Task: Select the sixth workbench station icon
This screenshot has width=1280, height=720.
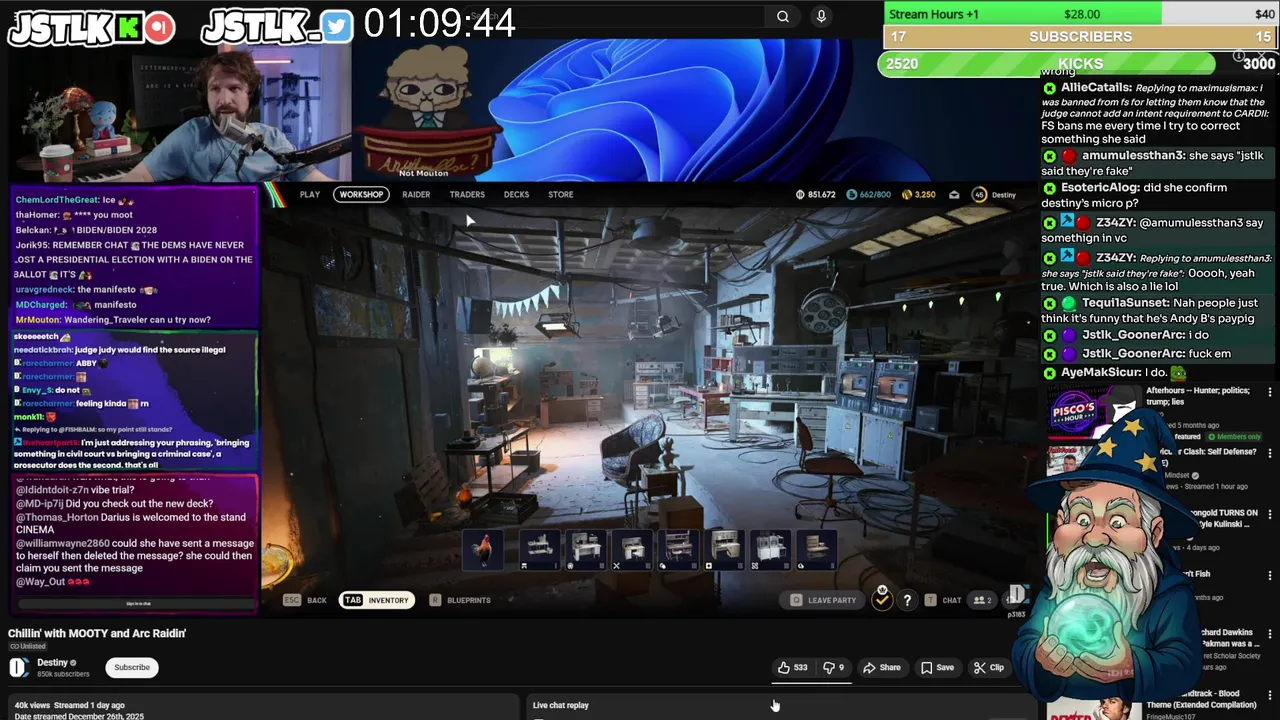Action: (x=770, y=550)
